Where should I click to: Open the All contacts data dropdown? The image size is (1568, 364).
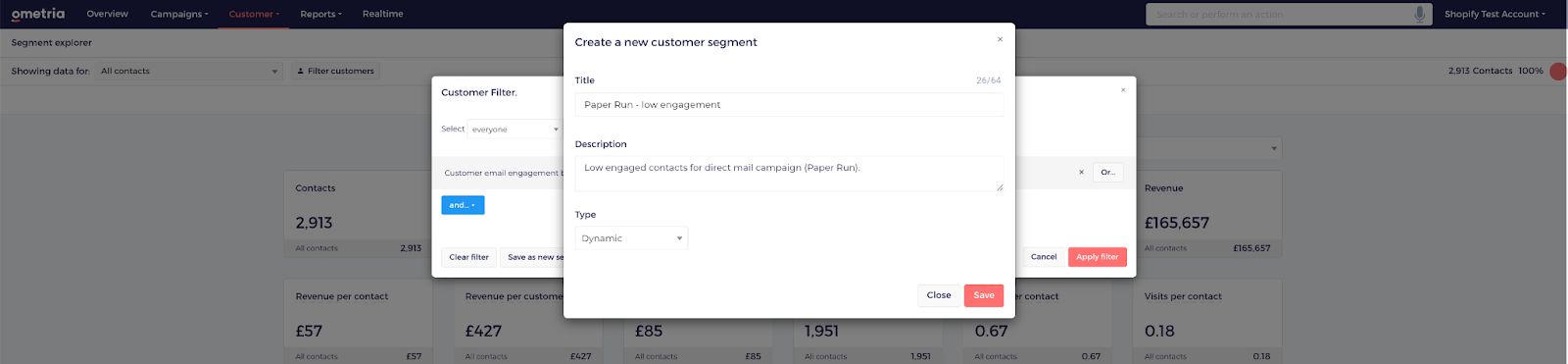pos(189,71)
